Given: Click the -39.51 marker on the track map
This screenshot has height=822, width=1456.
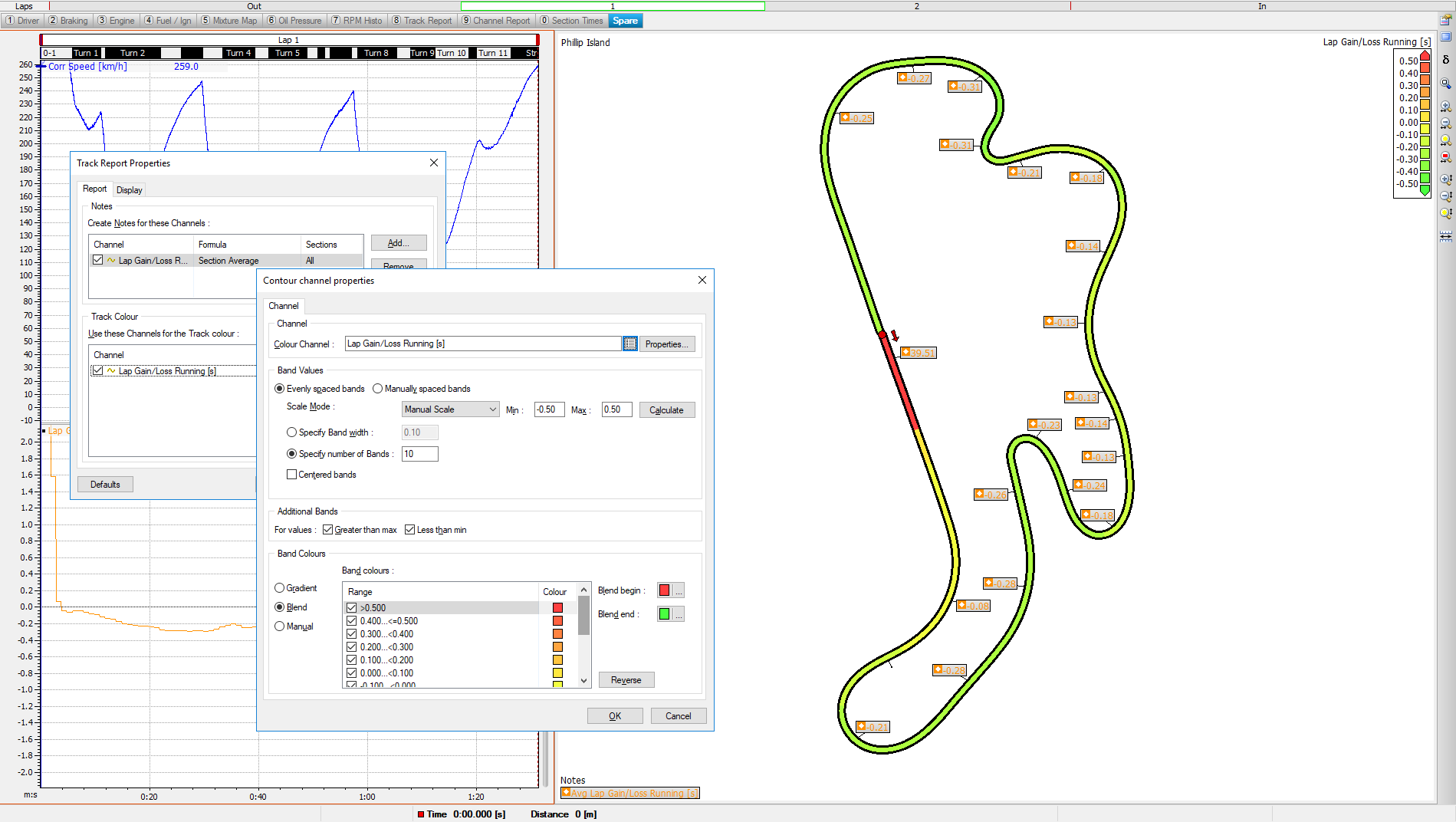Looking at the screenshot, I should [917, 352].
